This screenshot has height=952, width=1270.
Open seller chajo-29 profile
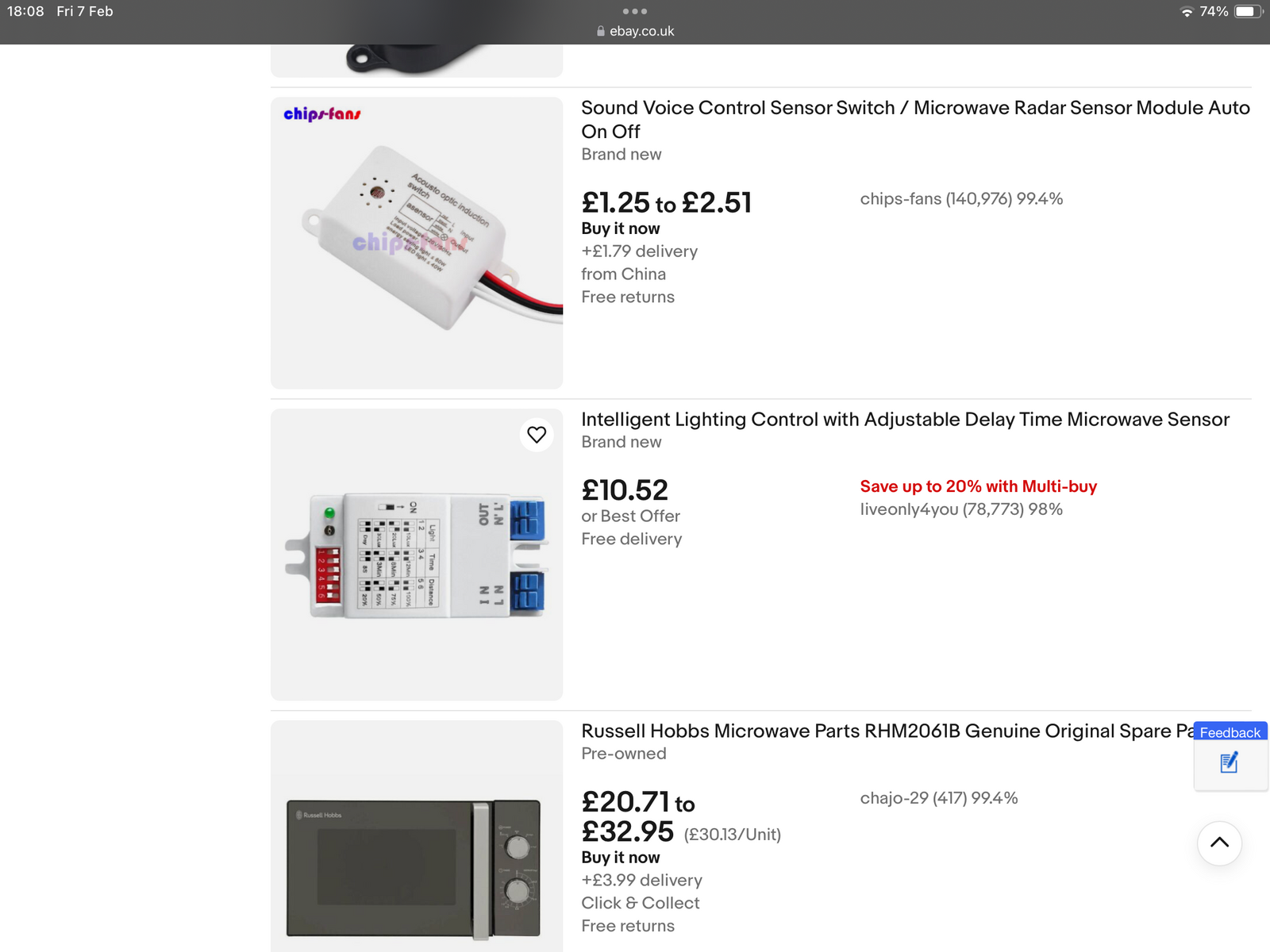coord(938,798)
